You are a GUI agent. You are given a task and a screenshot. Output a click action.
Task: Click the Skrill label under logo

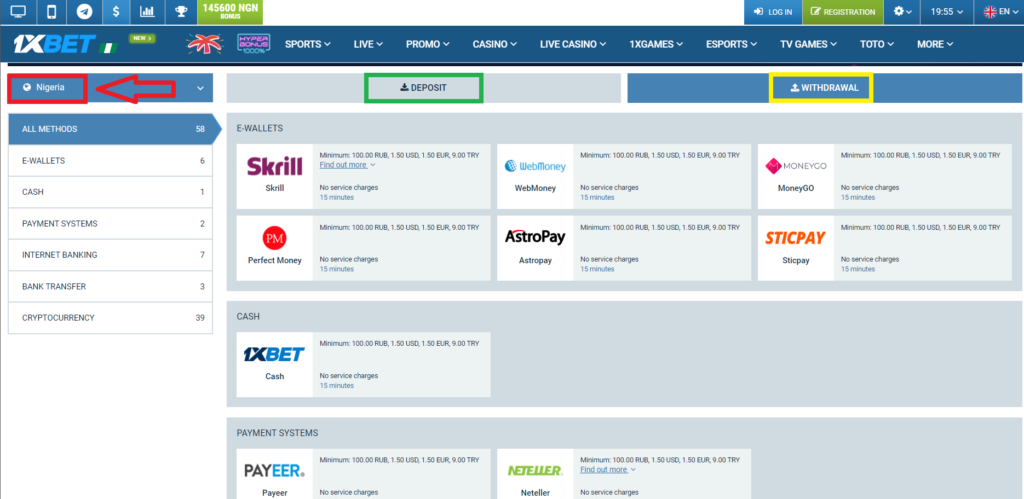(275, 188)
